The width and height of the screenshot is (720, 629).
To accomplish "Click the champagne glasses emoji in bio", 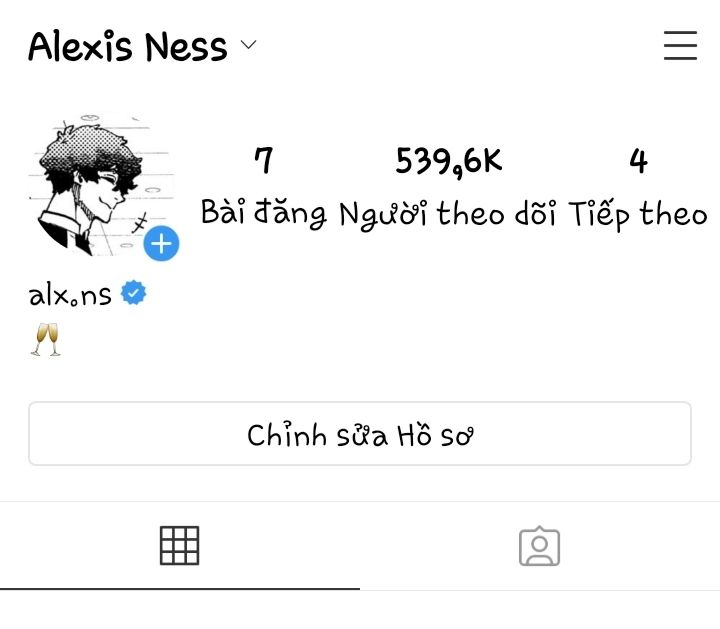I will 45,339.
